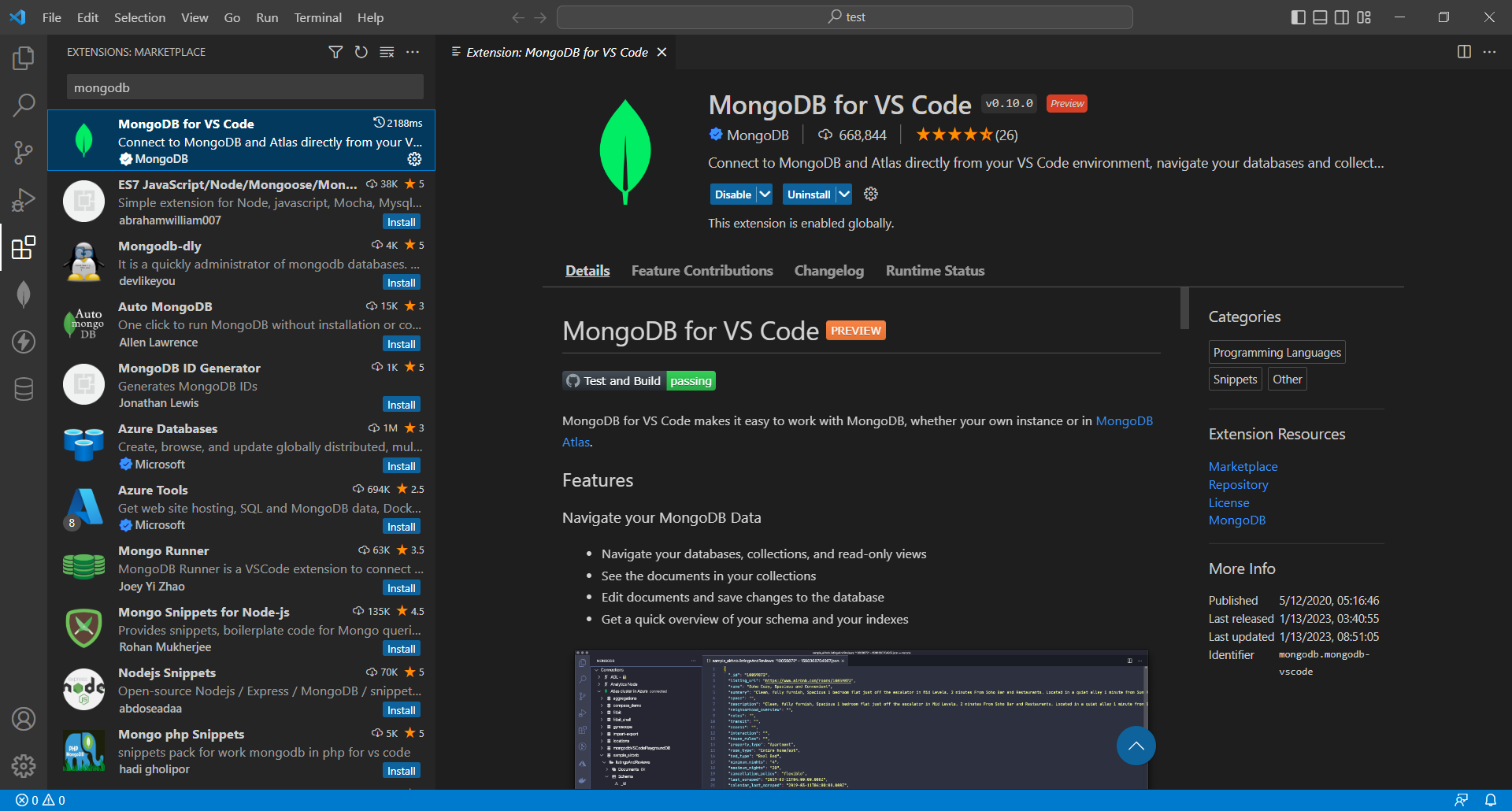The image size is (1512, 811).
Task: Click the extensions search field containing mongodb
Action: (245, 87)
